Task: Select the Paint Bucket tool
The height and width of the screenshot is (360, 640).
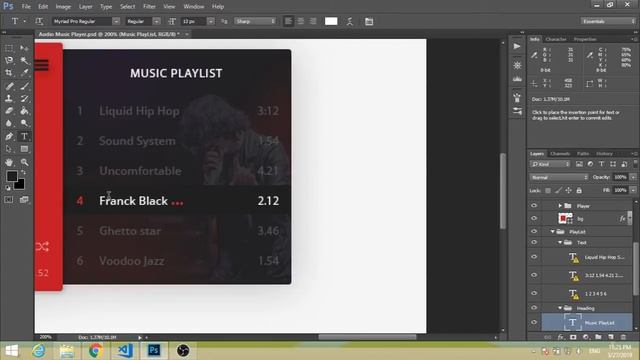Action: point(24,111)
